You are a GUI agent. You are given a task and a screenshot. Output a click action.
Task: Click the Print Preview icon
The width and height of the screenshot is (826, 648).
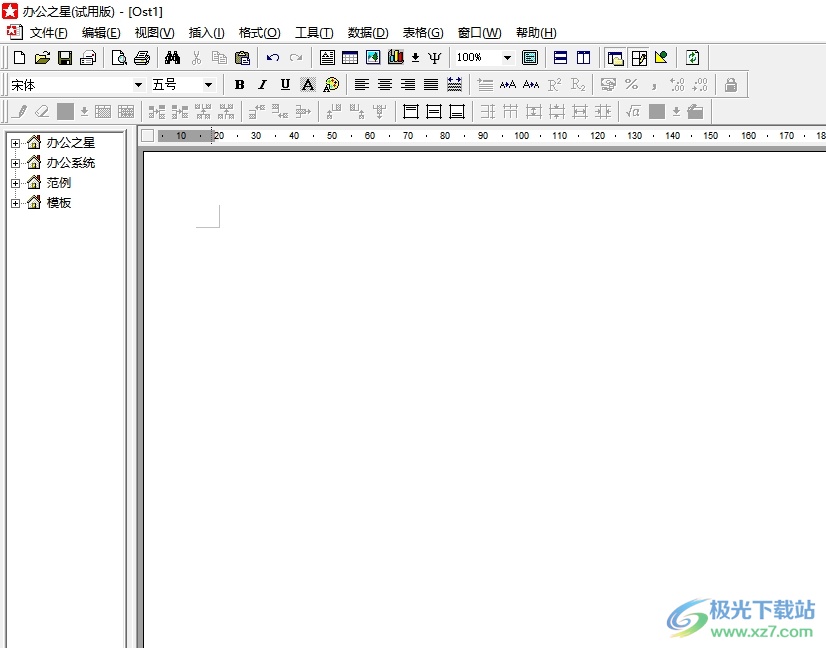[x=119, y=58]
